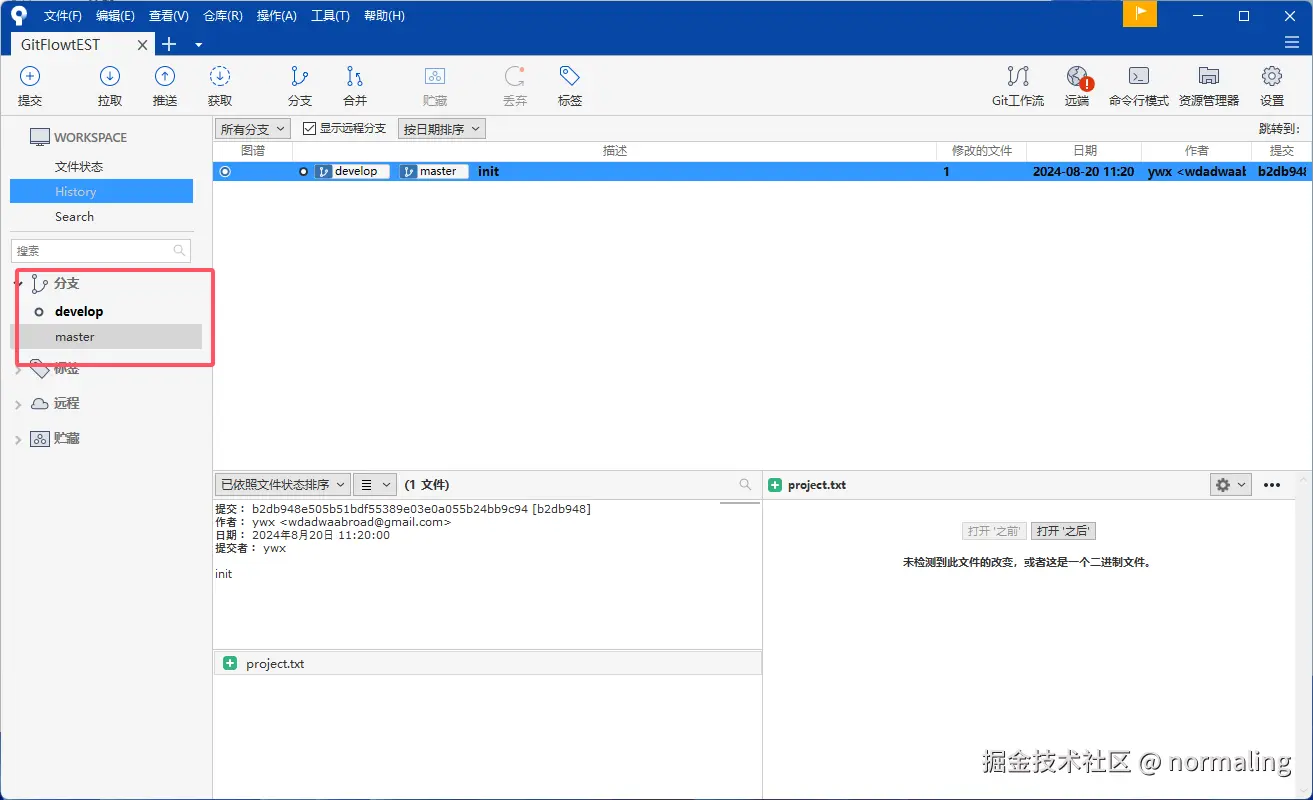Click the three-dot menu in diff panel
1313x800 pixels.
pos(1272,485)
